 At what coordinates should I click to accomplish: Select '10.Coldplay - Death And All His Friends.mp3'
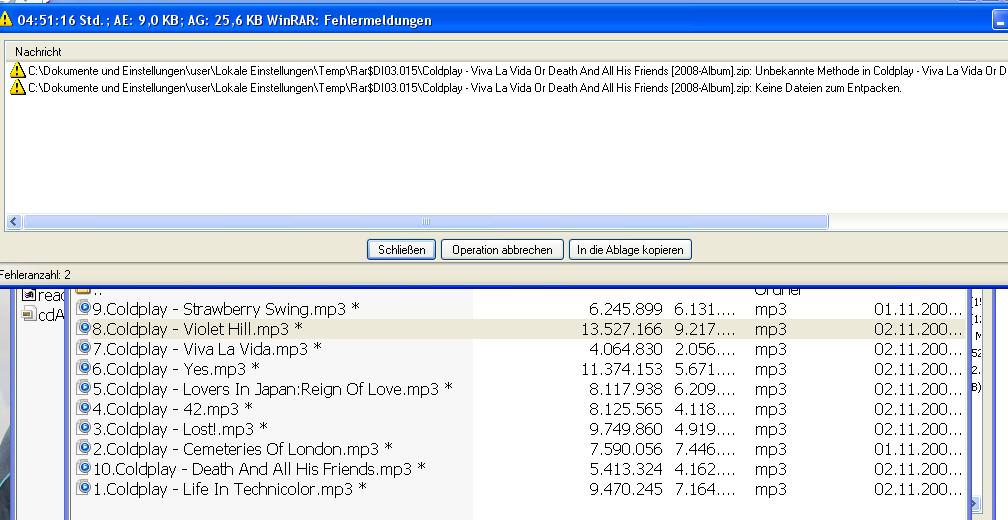259,469
